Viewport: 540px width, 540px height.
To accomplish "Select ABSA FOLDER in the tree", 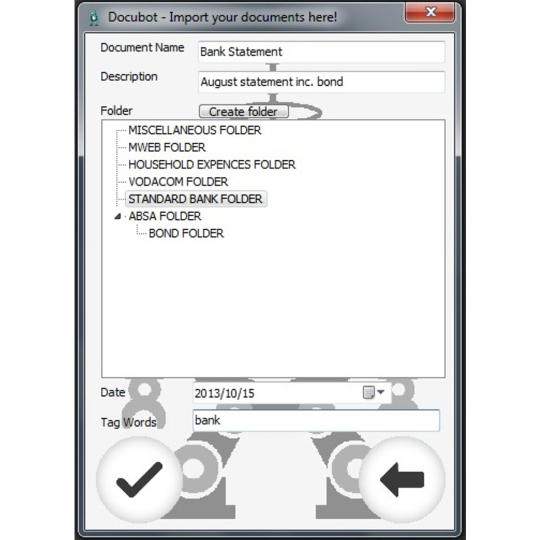I will coord(165,216).
